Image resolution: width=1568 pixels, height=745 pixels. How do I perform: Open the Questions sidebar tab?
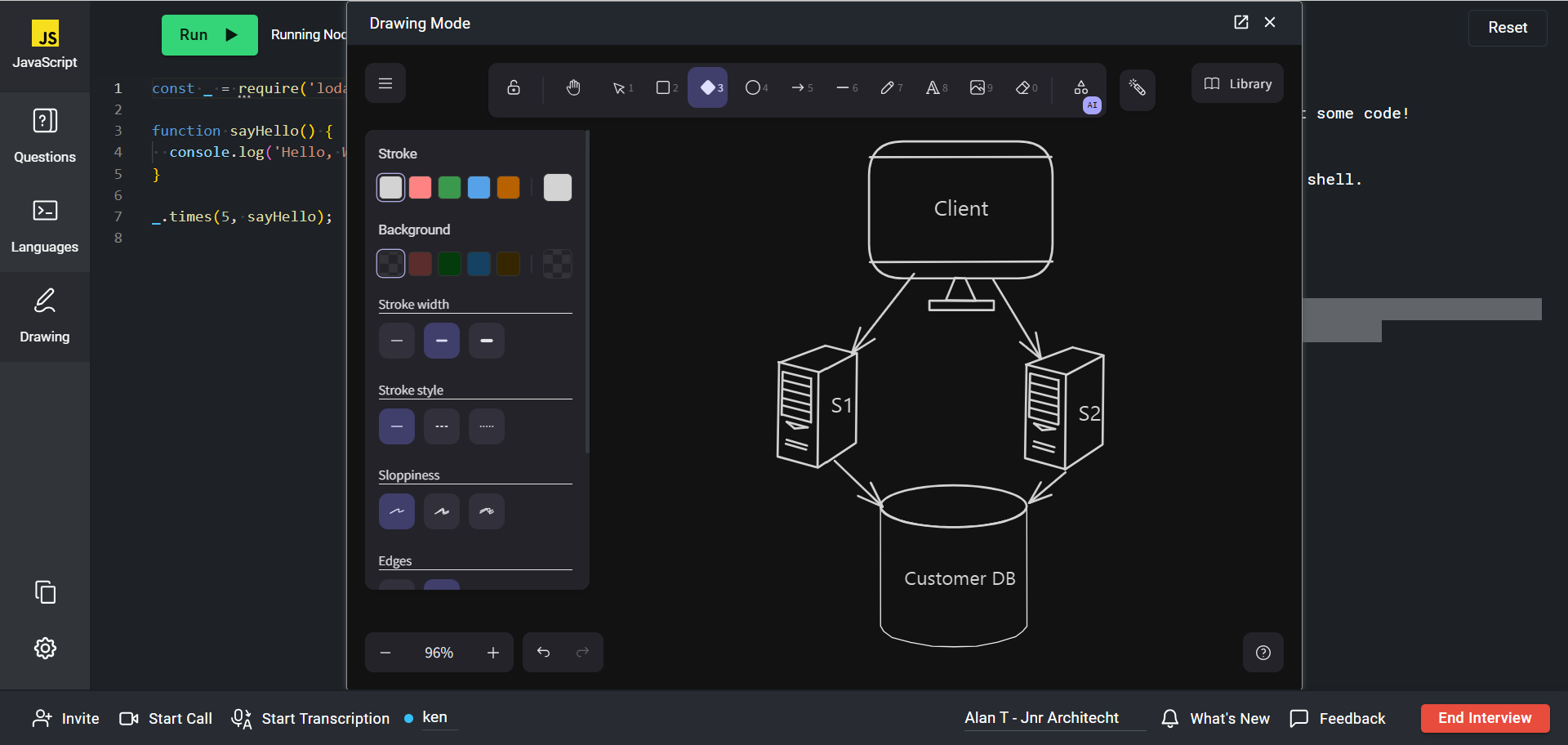click(x=45, y=136)
